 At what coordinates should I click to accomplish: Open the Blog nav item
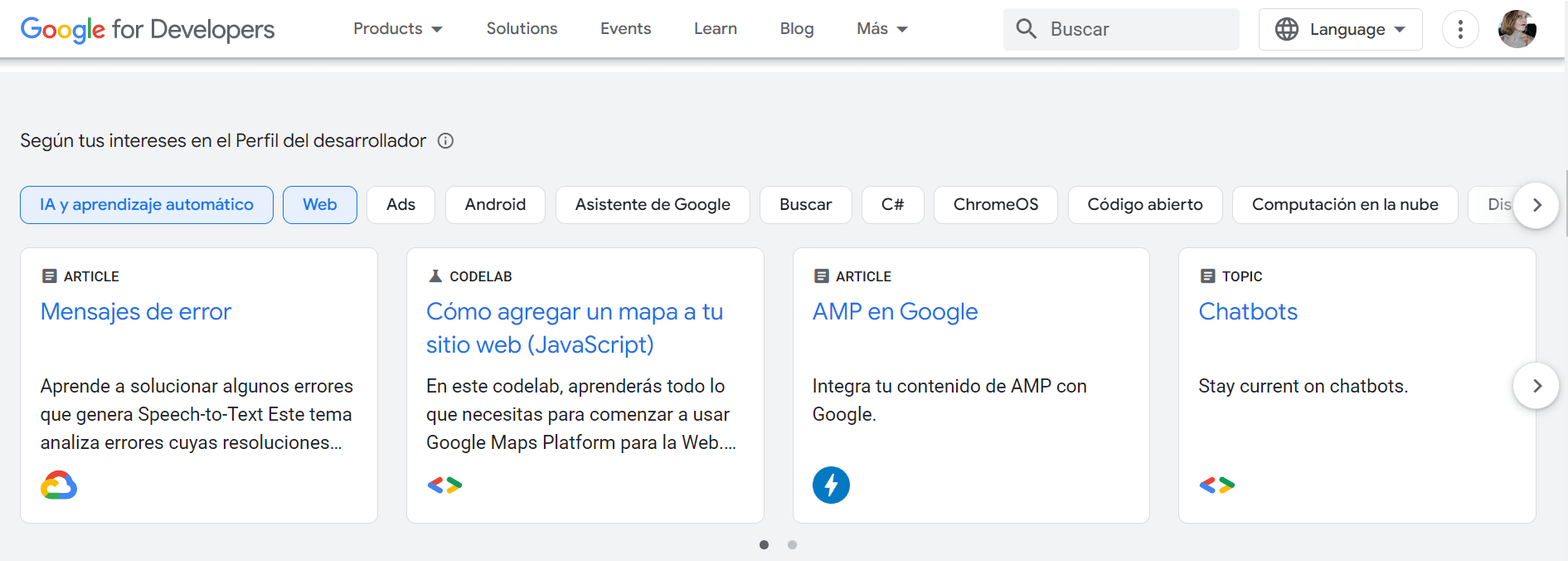coord(797,29)
